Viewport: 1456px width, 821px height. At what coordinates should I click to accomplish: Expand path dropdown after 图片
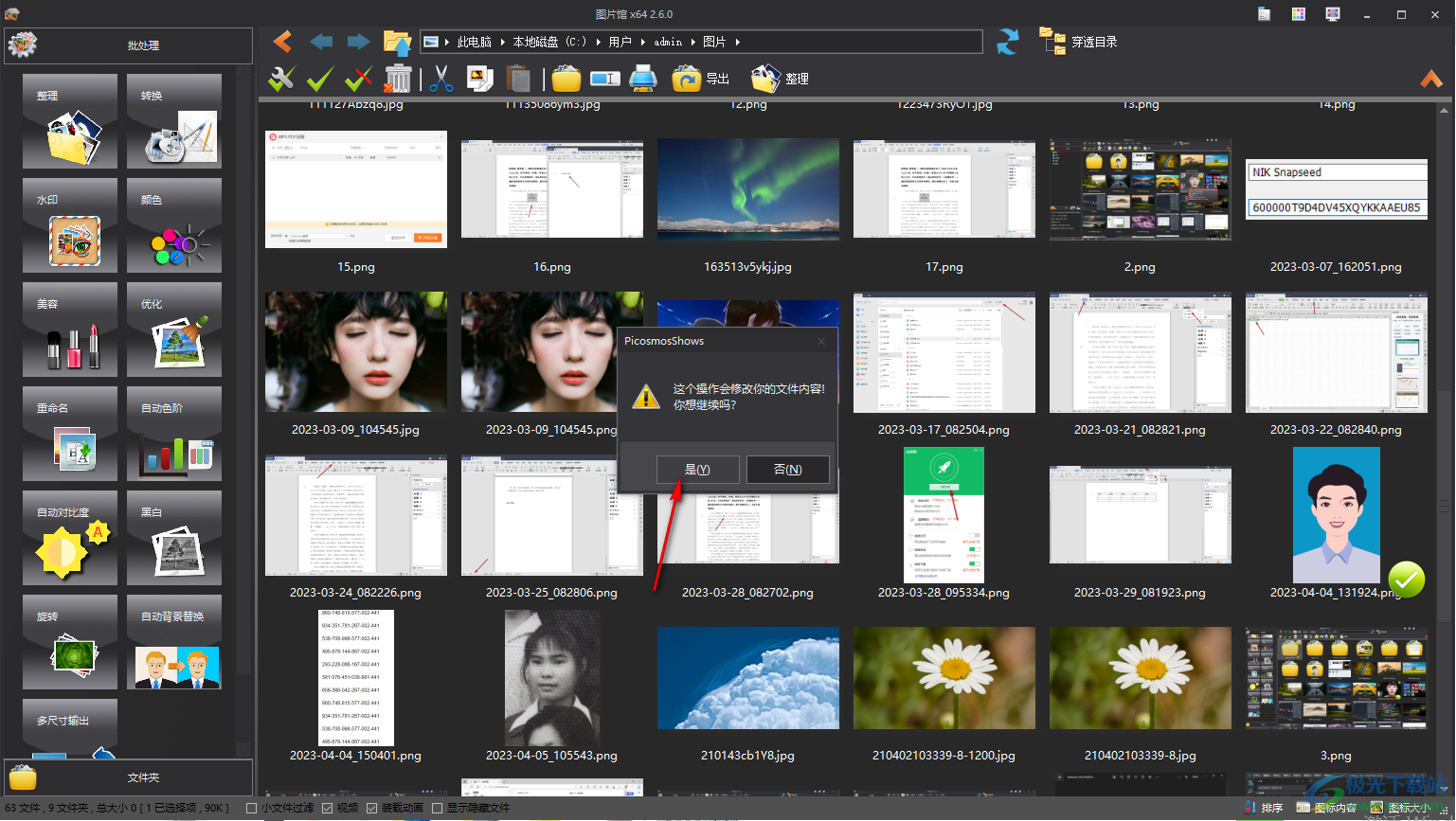click(x=737, y=42)
